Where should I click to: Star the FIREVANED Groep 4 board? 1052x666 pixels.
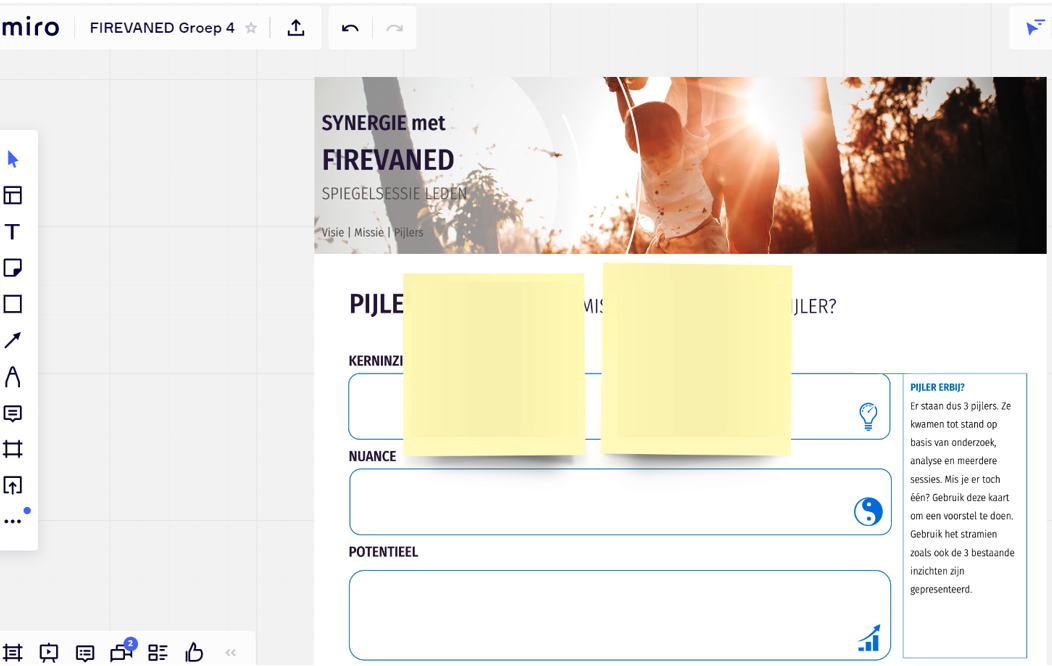coord(251,28)
